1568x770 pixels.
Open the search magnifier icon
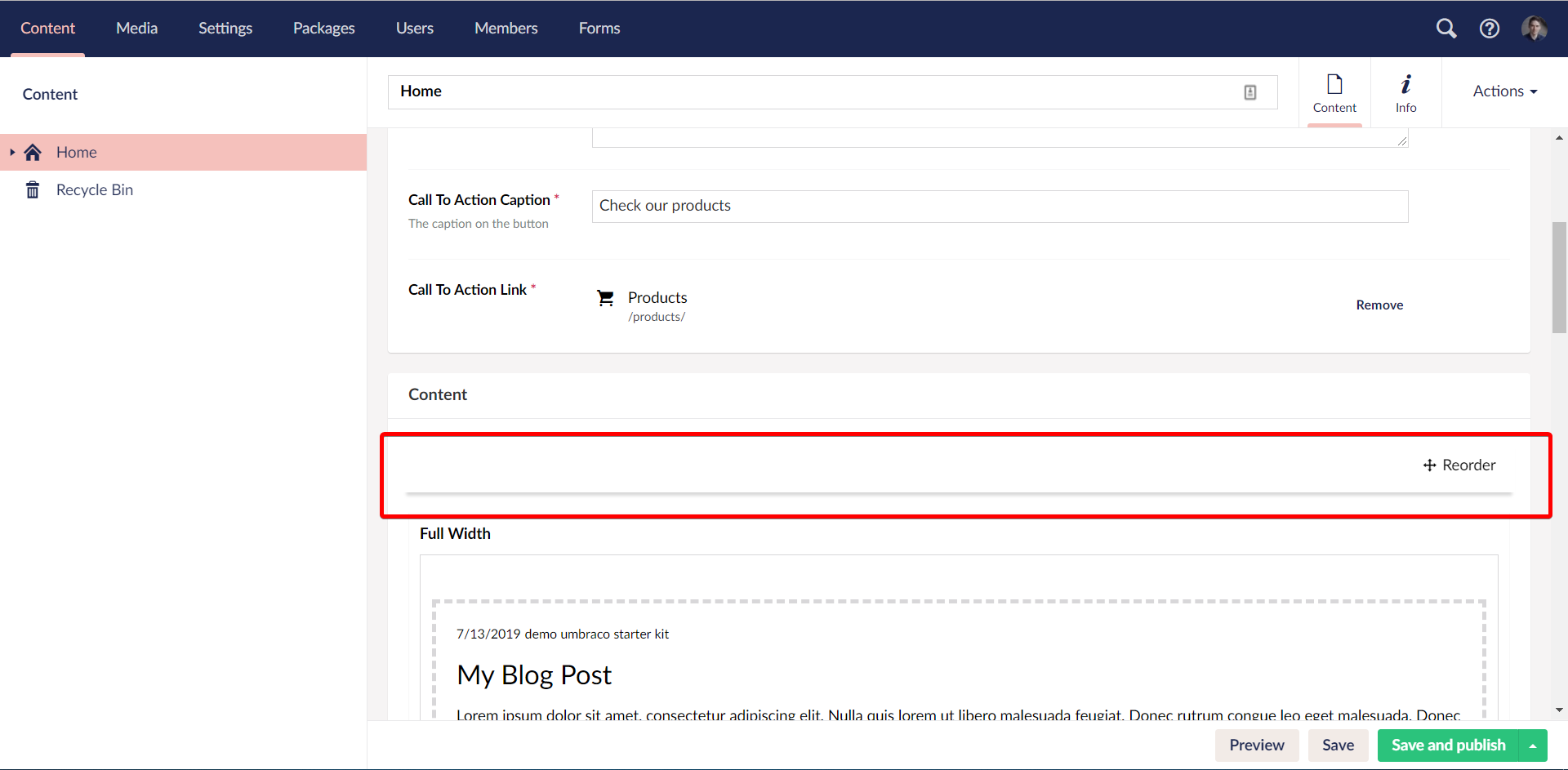(x=1446, y=29)
